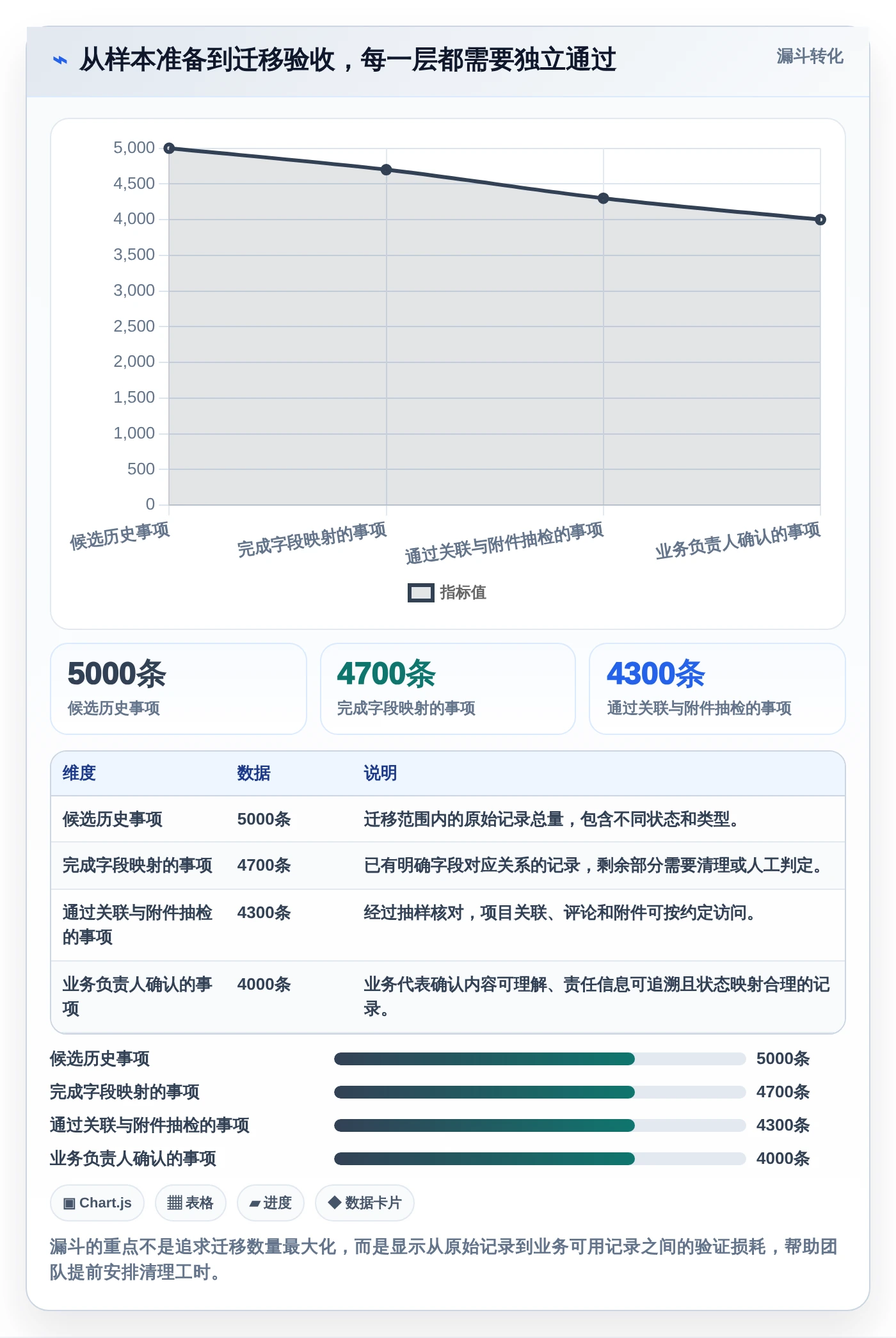Click progress bar for 通过关联与附件抽检的事项

[x=540, y=1125]
